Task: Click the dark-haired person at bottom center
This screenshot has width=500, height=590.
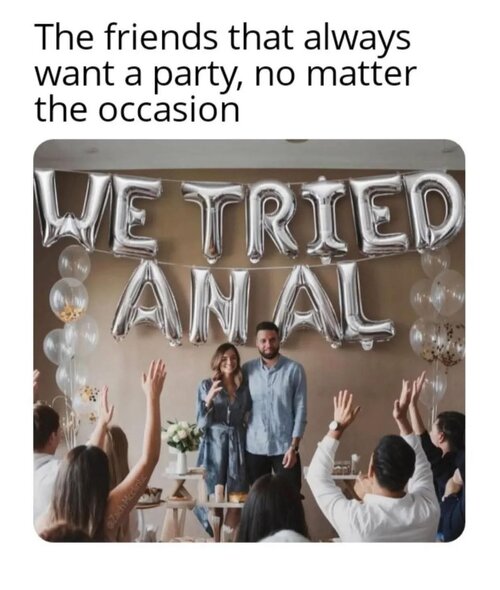Action: (x=272, y=508)
